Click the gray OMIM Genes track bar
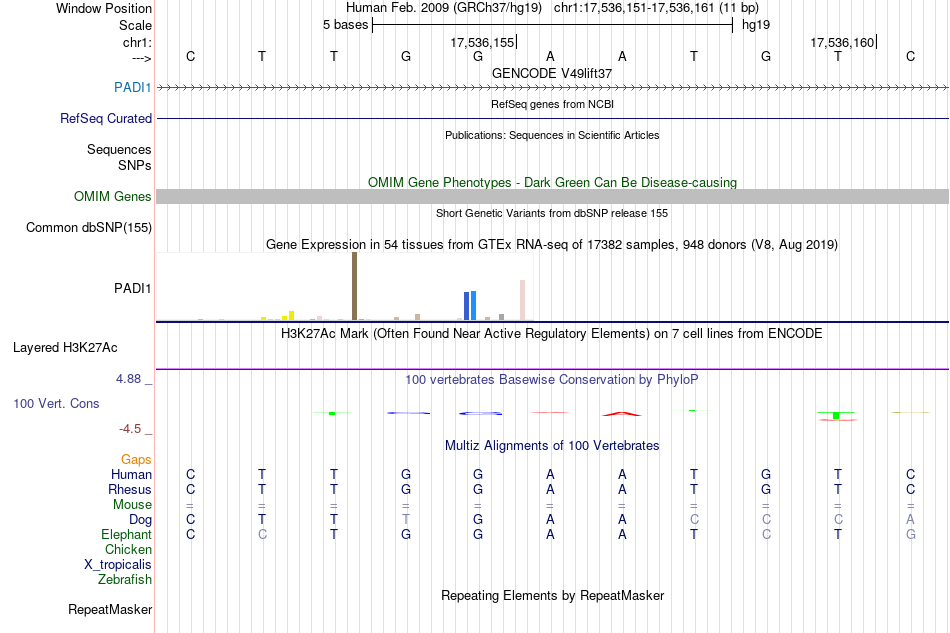The width and height of the screenshot is (950, 633). [552, 196]
